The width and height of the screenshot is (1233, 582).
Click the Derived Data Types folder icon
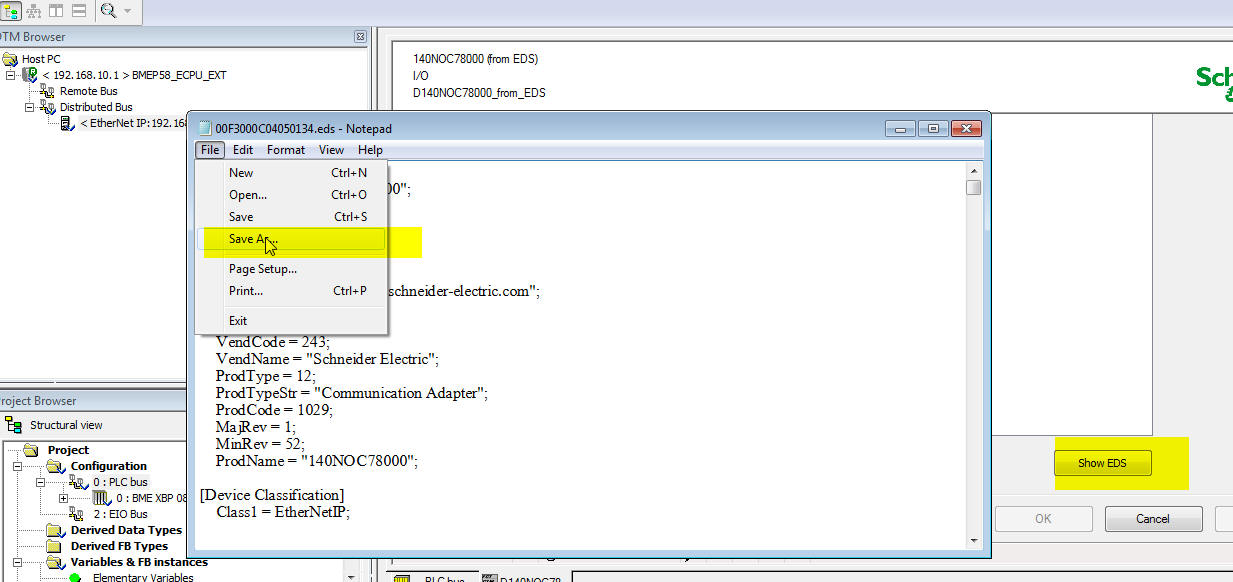56,530
